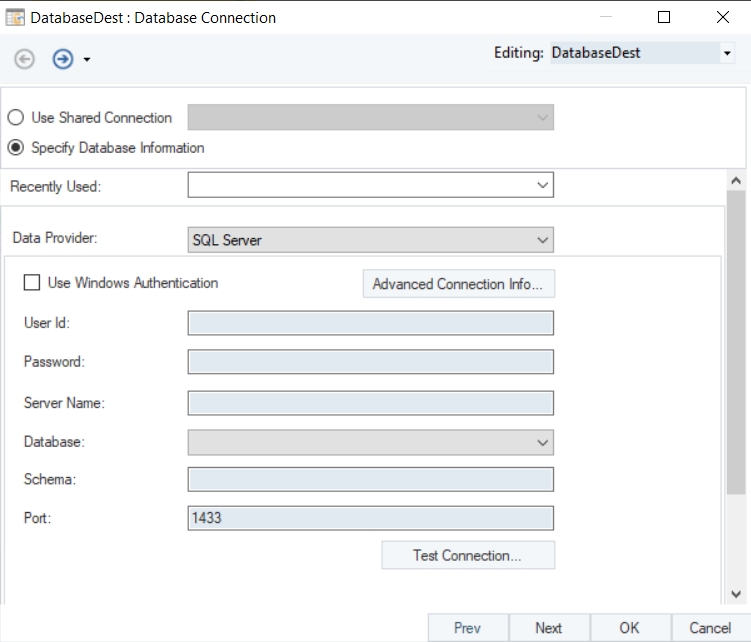Click into the User Id field
This screenshot has width=751, height=642.
click(x=370, y=322)
